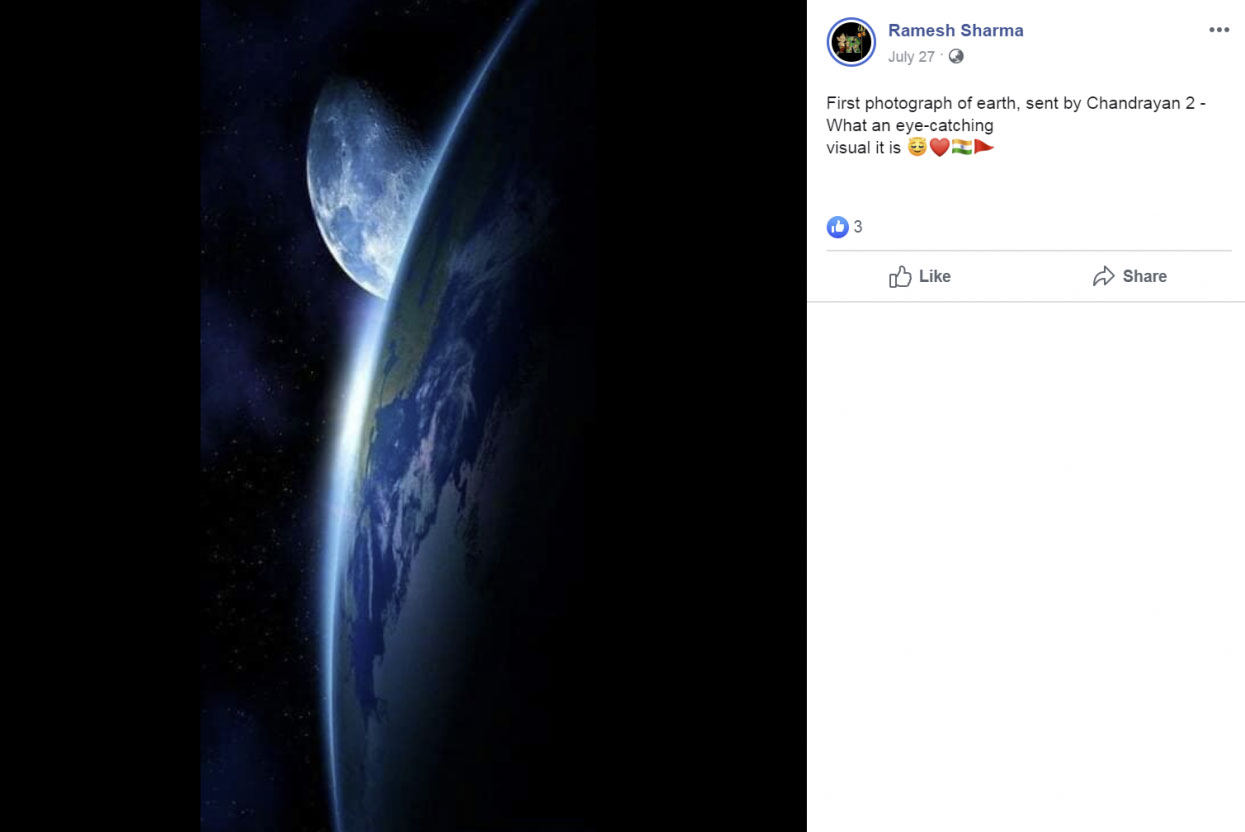Click the black area left of photo
Viewport: 1245px width, 832px height.
[100, 416]
